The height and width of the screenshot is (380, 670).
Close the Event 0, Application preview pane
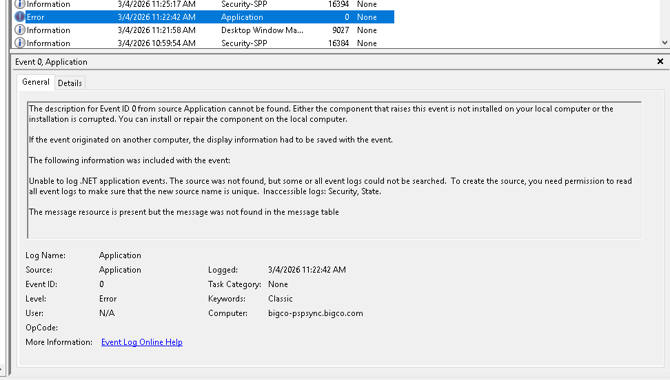click(x=660, y=62)
